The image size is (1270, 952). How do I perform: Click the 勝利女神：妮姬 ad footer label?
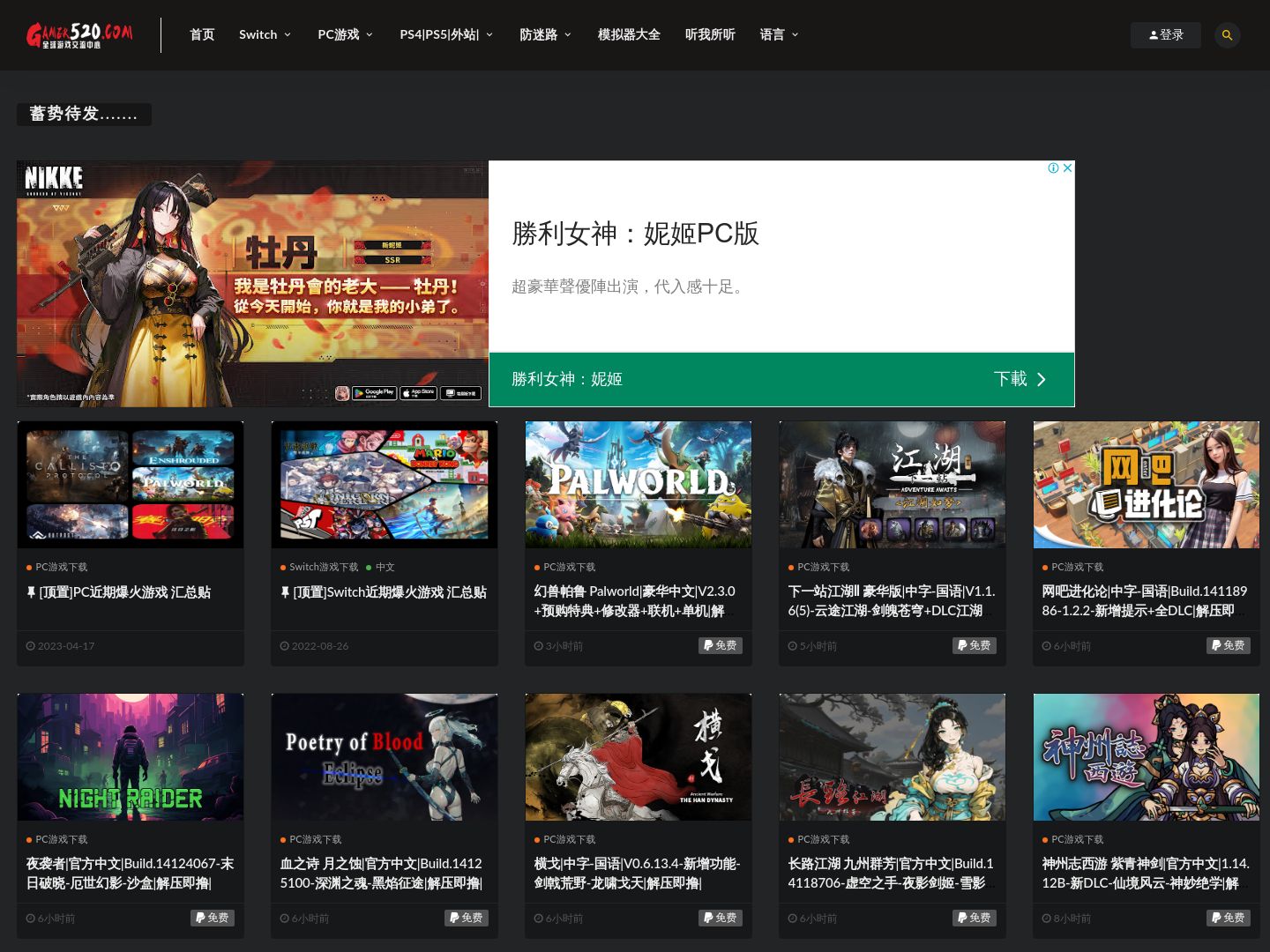(x=567, y=379)
